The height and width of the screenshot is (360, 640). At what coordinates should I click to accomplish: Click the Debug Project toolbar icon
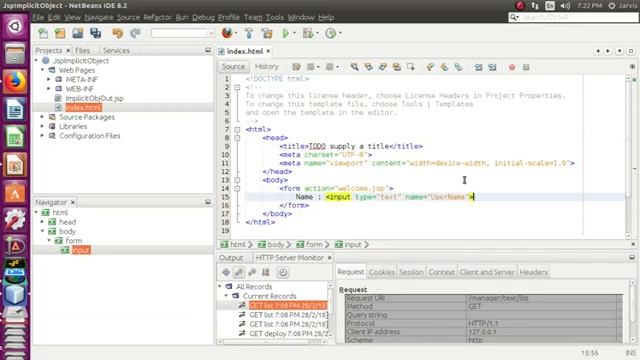tap(308, 33)
